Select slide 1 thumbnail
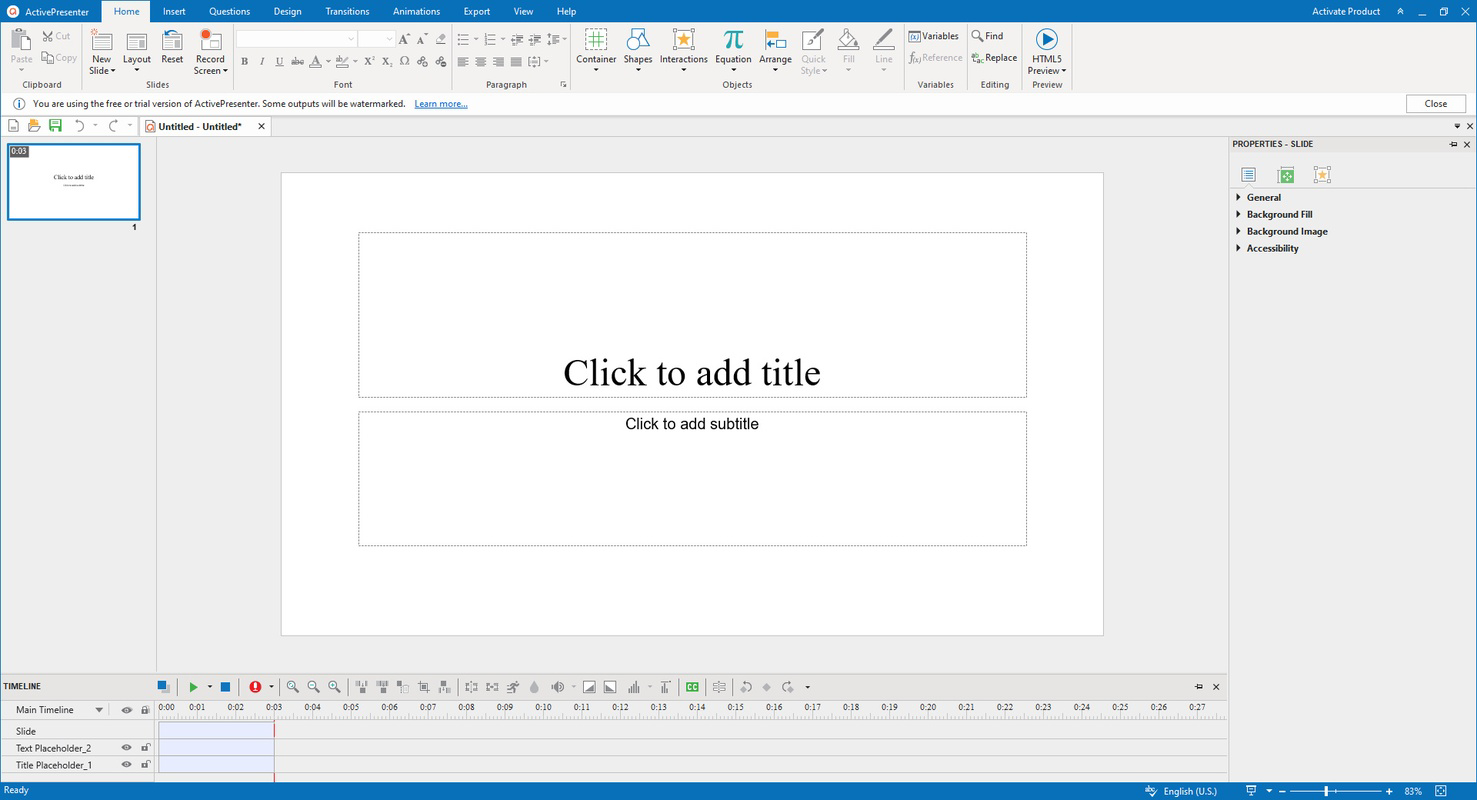 pos(74,182)
